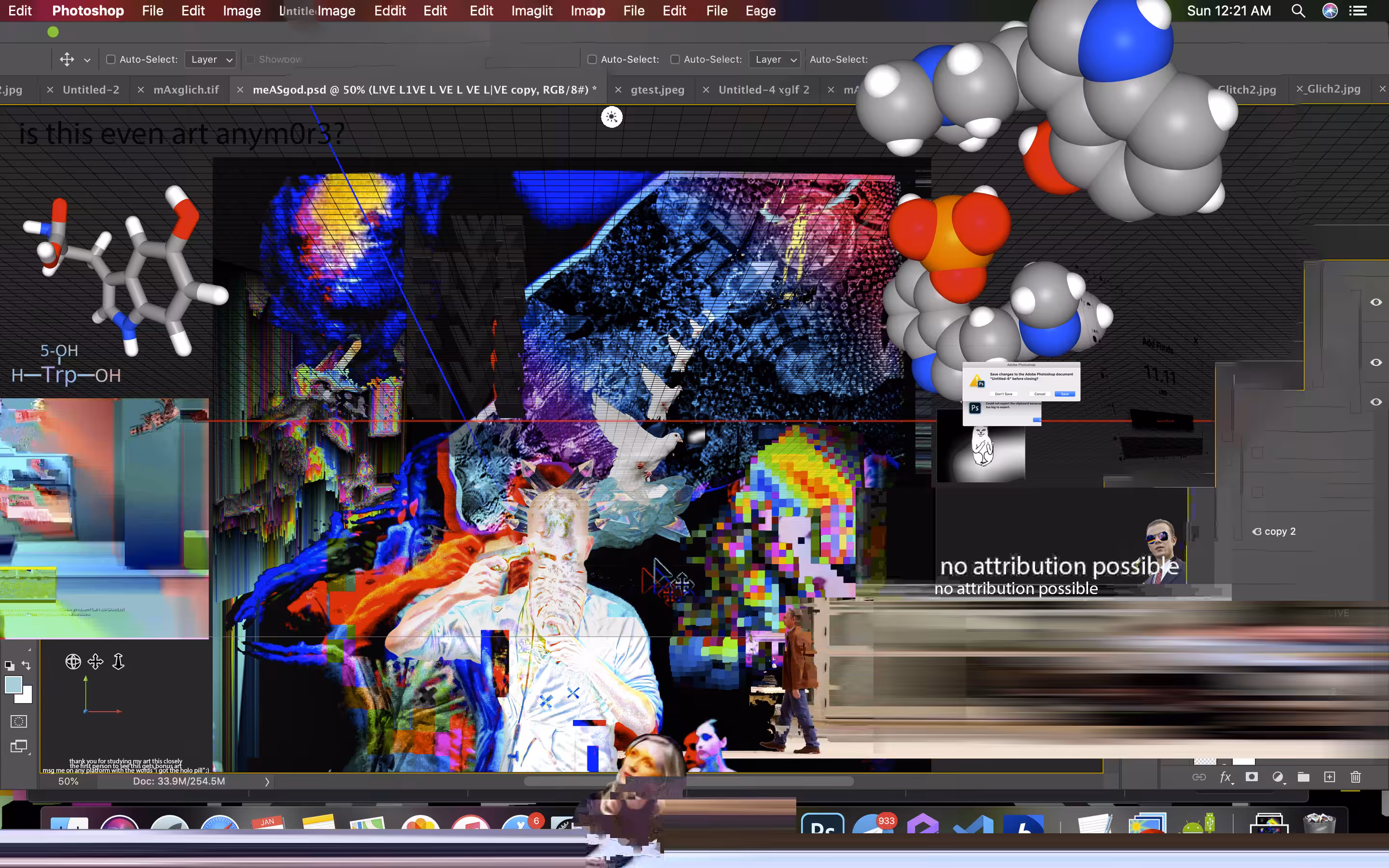Click Cancel in Save dialog
The height and width of the screenshot is (868, 1389).
[x=1039, y=394]
